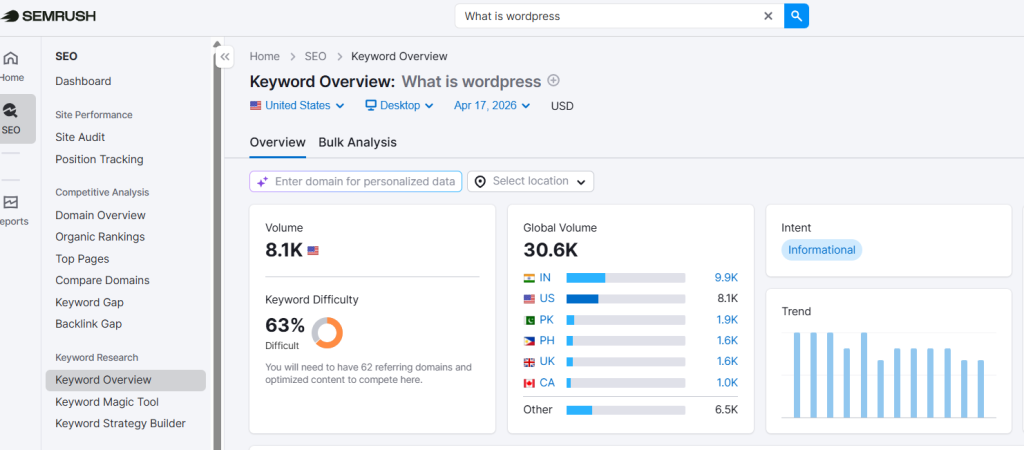Click the 6.5K Other volume value
This screenshot has height=450, width=1024.
(726, 410)
